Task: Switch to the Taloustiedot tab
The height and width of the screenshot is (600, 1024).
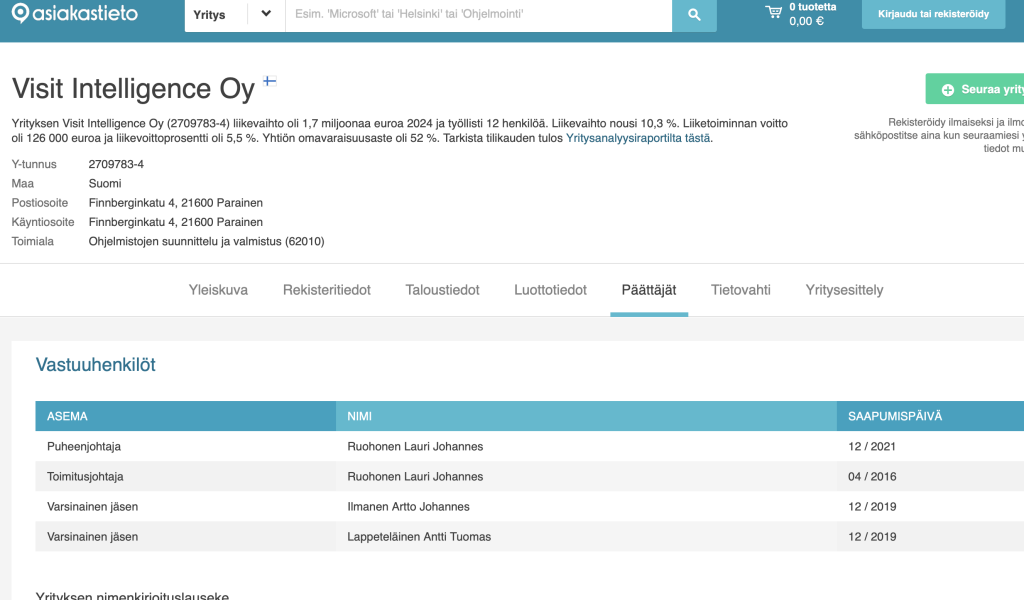Action: point(442,290)
